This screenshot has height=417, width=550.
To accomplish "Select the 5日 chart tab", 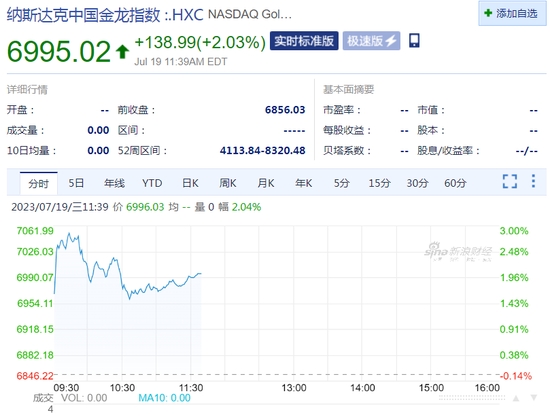I will (76, 183).
